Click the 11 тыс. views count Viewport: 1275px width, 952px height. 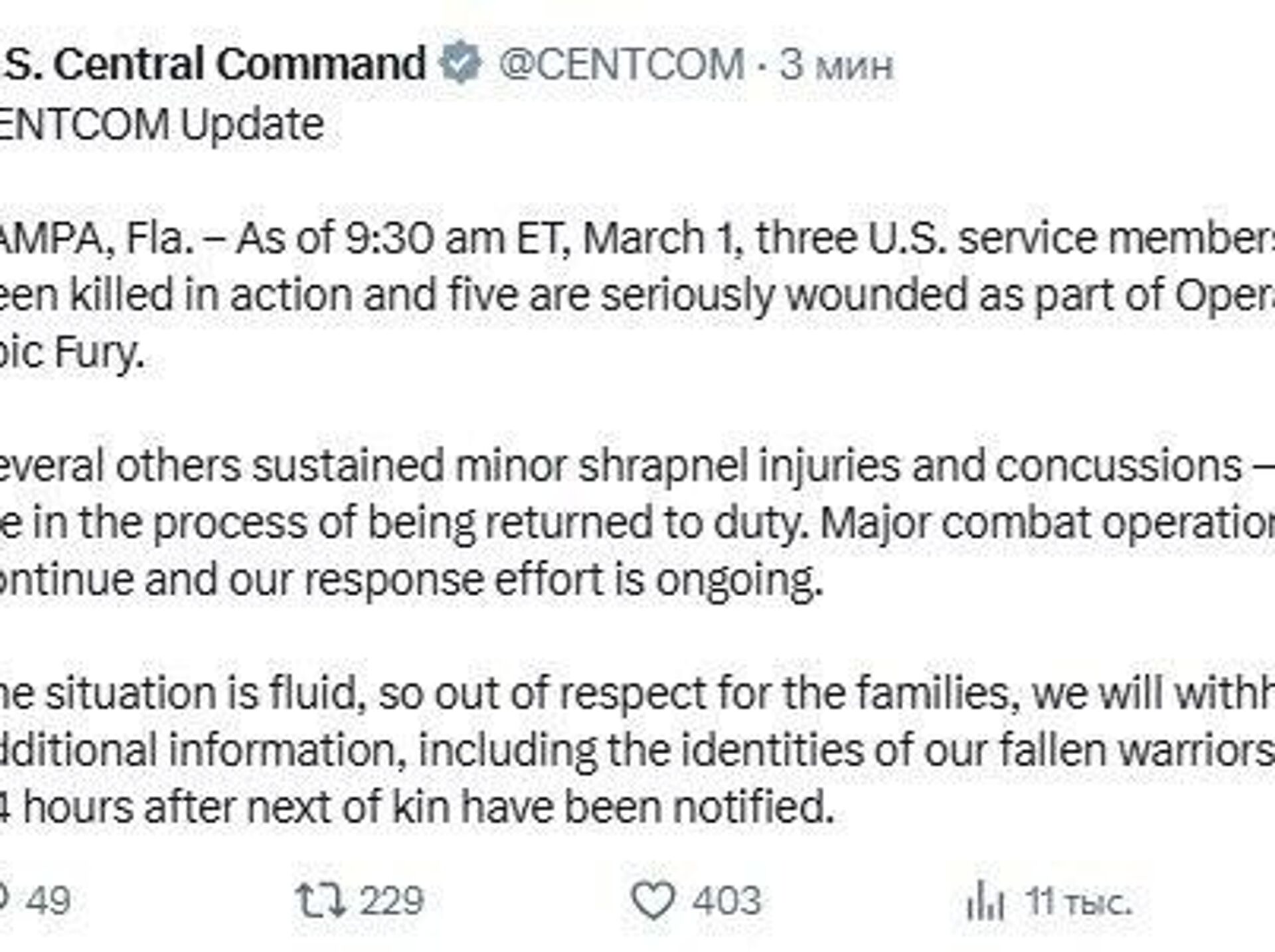[x=1078, y=902]
